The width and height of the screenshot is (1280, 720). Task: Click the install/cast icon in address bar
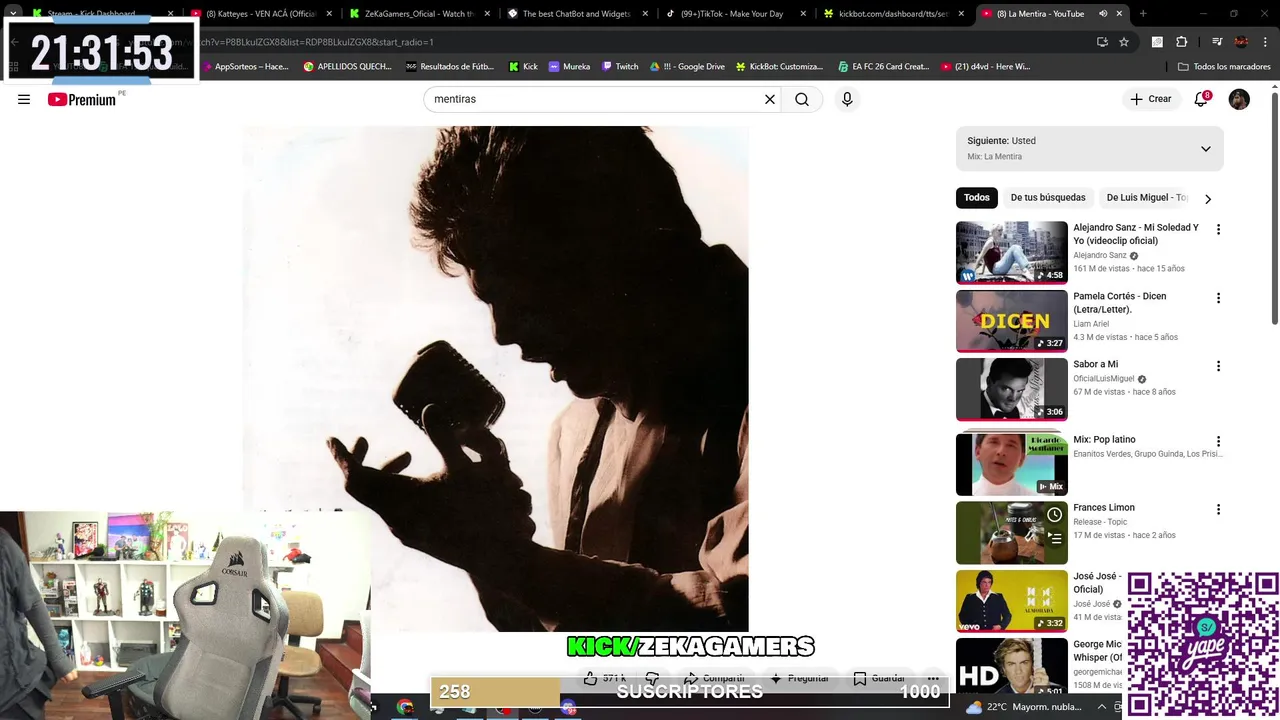(x=1102, y=42)
